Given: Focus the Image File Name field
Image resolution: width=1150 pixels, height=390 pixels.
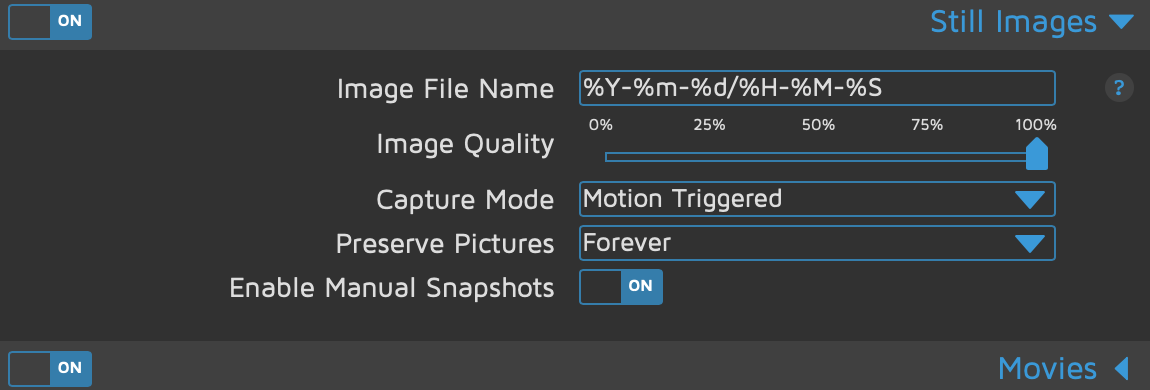Looking at the screenshot, I should tap(817, 88).
